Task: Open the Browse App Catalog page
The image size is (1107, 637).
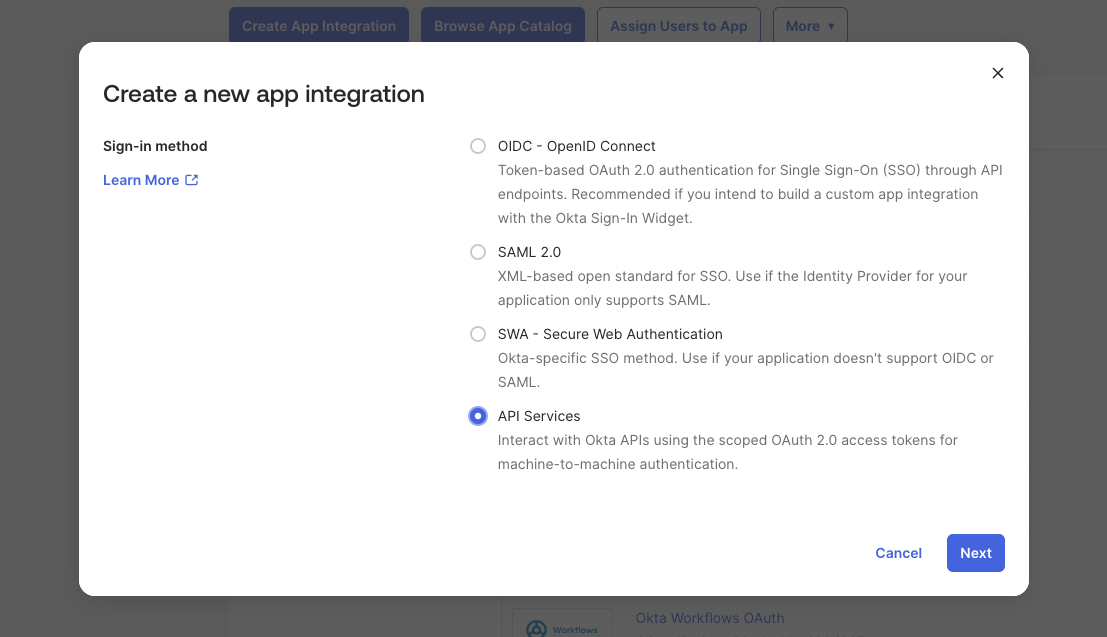Action: point(503,26)
